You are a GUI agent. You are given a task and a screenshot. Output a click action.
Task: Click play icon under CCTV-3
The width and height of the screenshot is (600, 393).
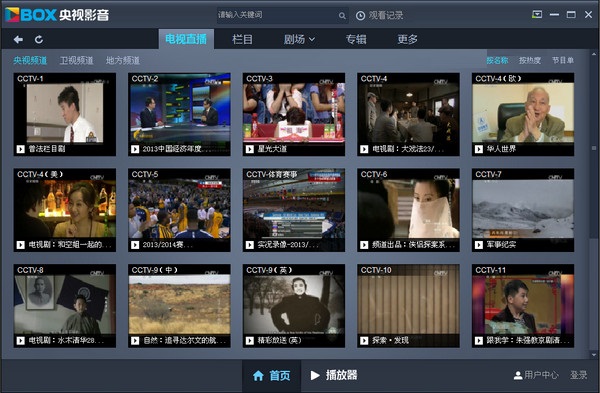click(x=250, y=149)
